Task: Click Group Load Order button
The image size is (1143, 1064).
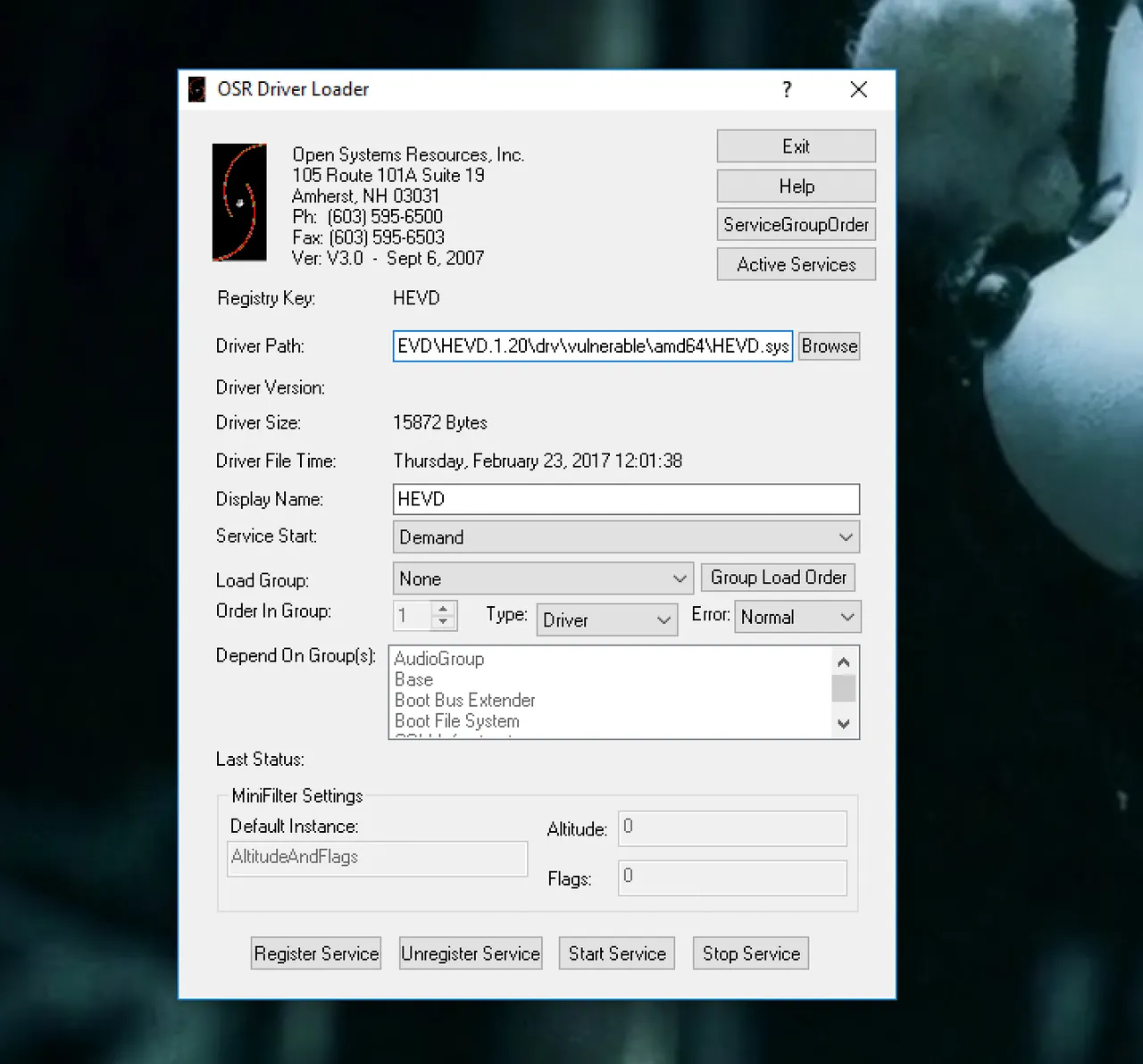Action: click(x=779, y=578)
